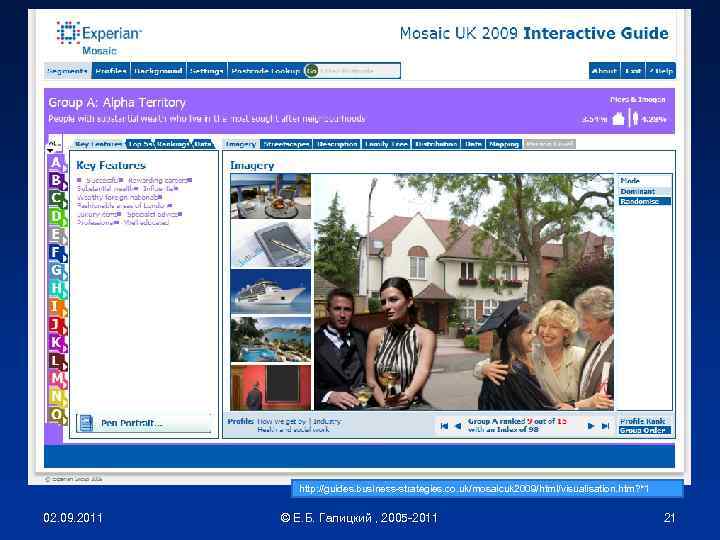The height and width of the screenshot is (540, 720).
Task: Go to the previous ranked group
Action: tap(458, 426)
